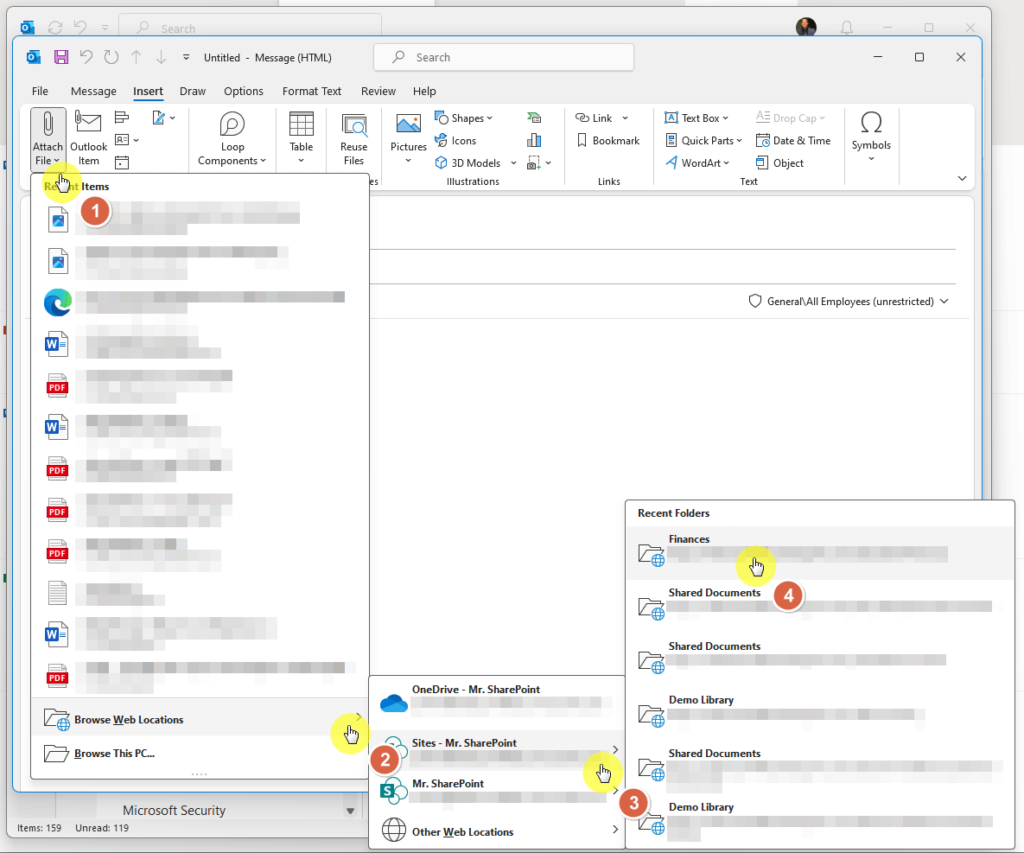1024x853 pixels.
Task: Click the Redo icon in message window
Action: (111, 57)
